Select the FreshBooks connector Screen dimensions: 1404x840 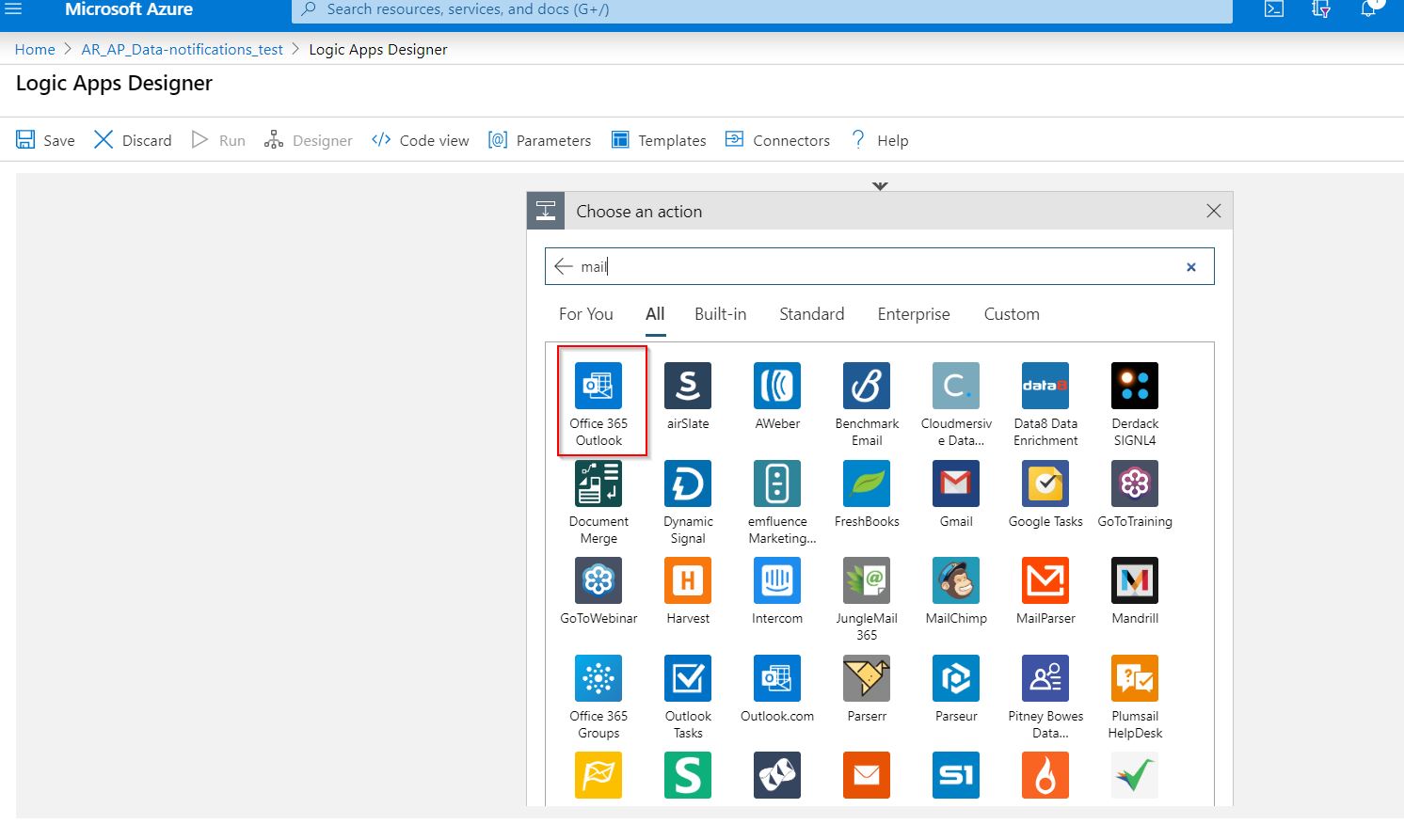coord(867,494)
